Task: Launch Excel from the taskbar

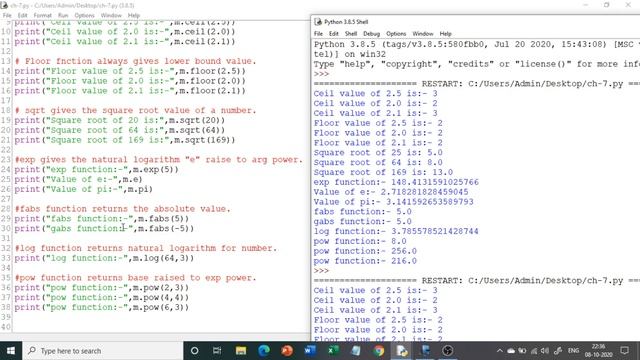Action: coord(333,351)
